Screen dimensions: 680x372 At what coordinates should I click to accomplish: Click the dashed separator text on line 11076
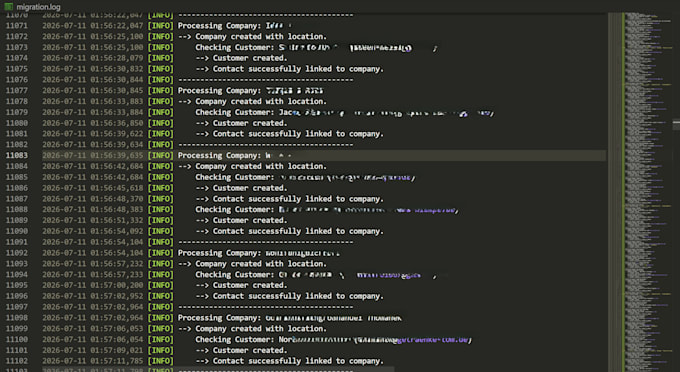[x=265, y=80]
